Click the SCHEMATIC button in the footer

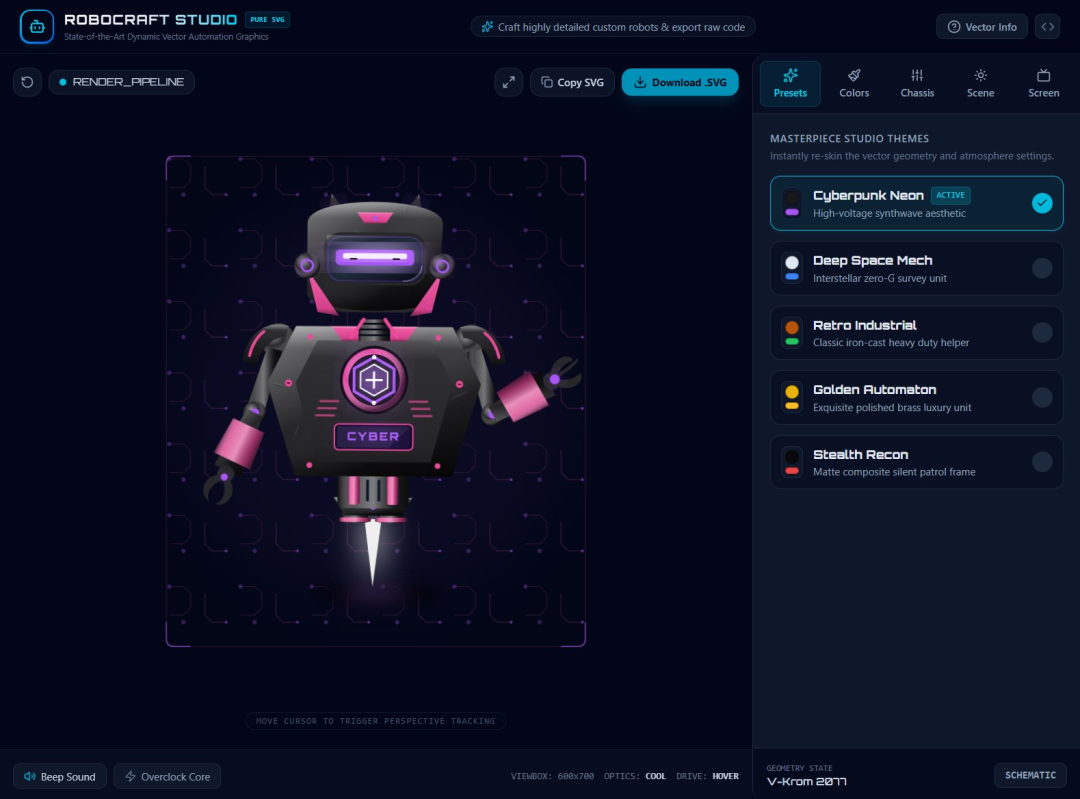pyautogui.click(x=1030, y=776)
